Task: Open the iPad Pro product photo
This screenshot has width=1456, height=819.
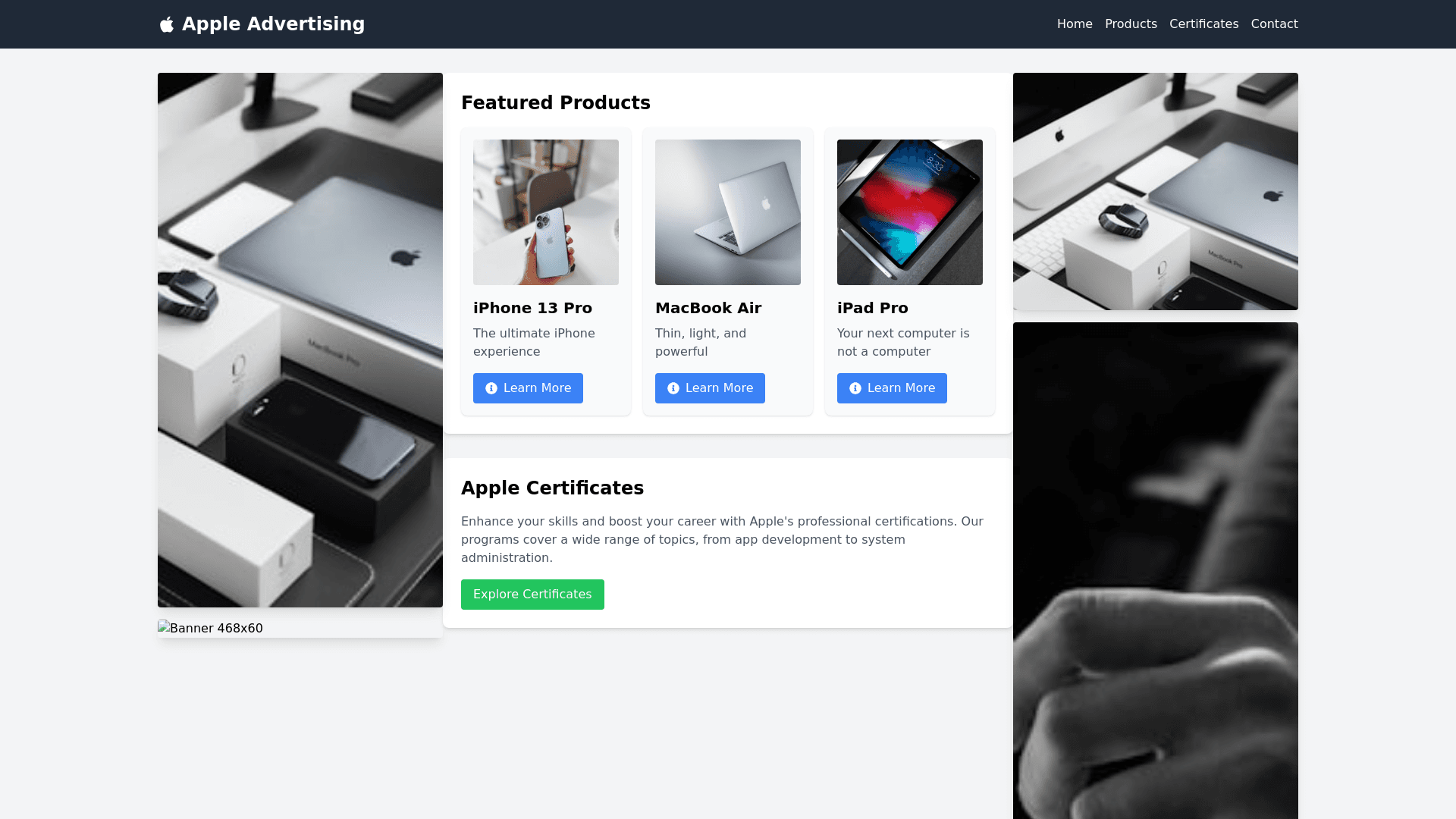Action: click(x=910, y=212)
